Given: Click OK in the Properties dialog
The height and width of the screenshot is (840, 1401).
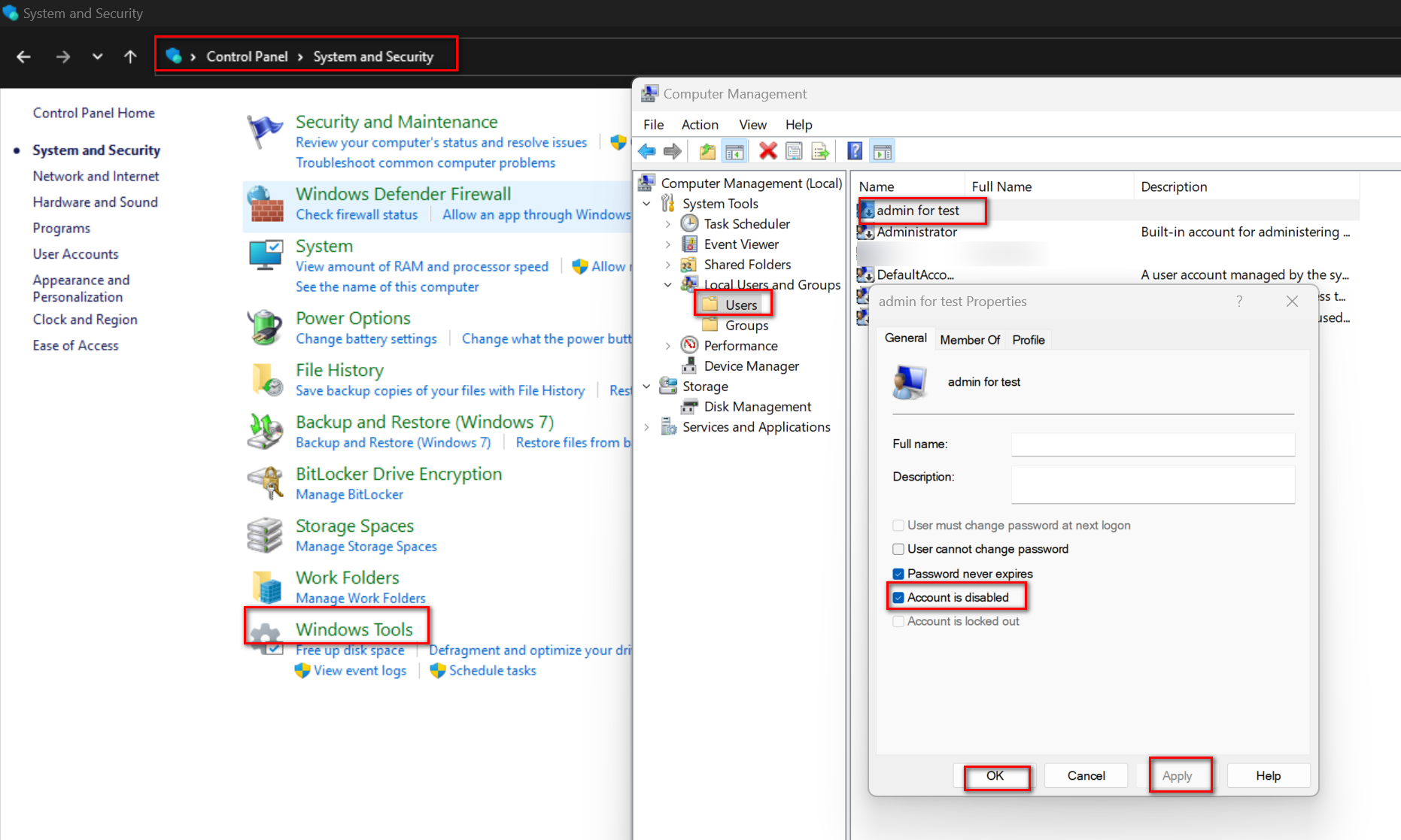Looking at the screenshot, I should click(x=995, y=776).
